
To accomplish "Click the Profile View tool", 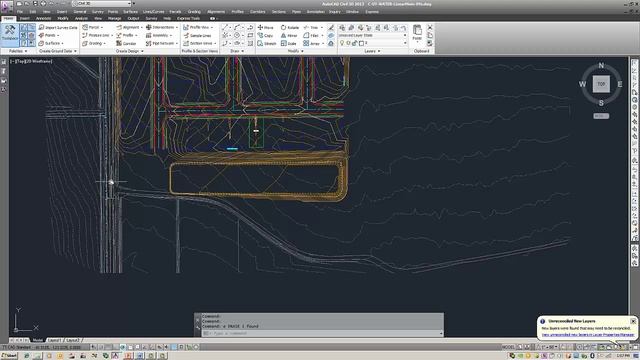I will pos(198,27).
